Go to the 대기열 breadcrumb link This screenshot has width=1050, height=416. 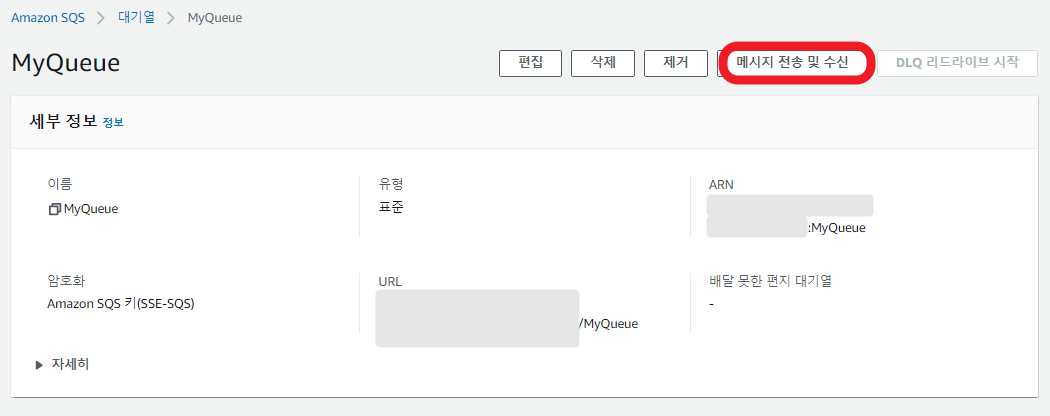click(x=137, y=18)
